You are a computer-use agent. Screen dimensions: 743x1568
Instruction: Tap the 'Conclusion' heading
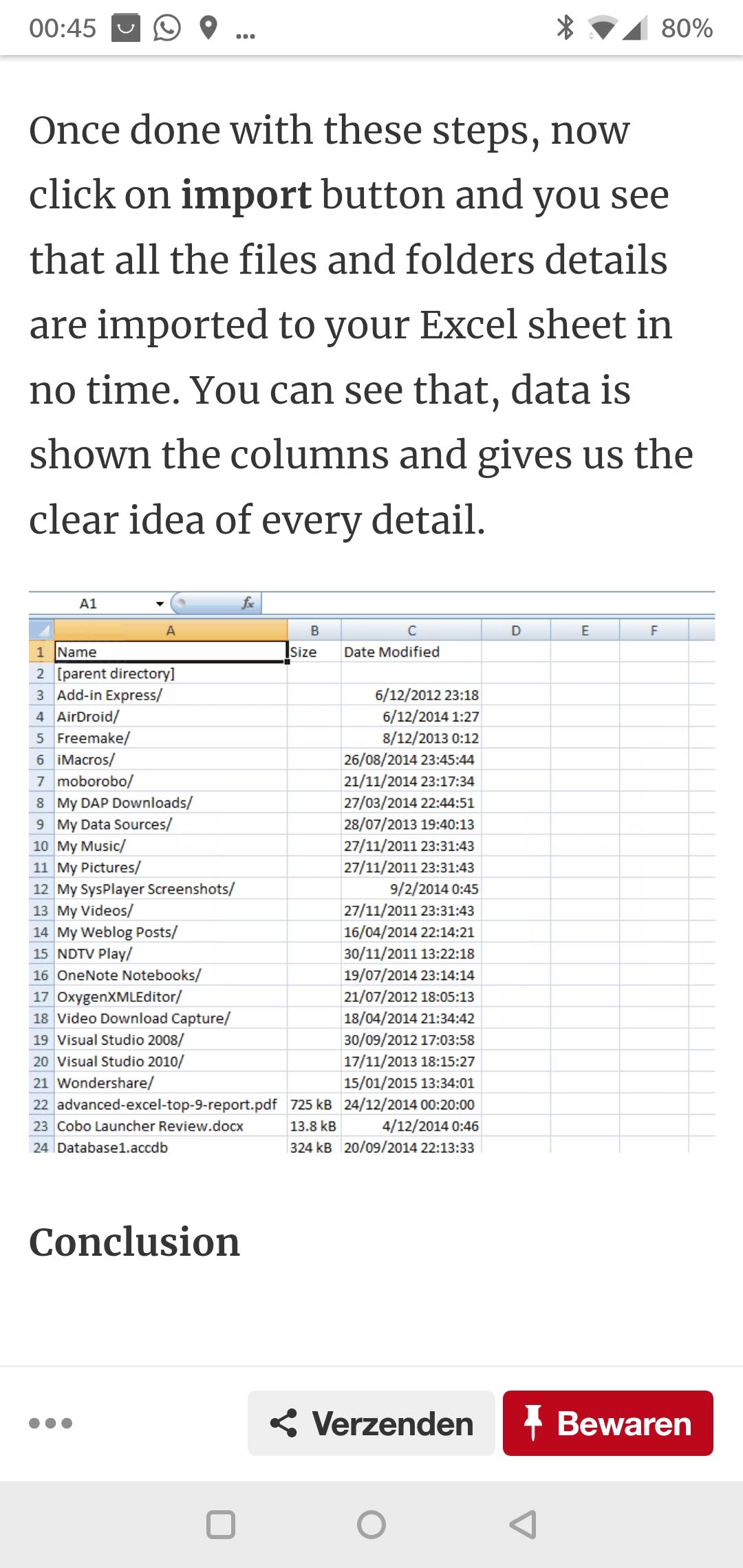coord(135,1242)
